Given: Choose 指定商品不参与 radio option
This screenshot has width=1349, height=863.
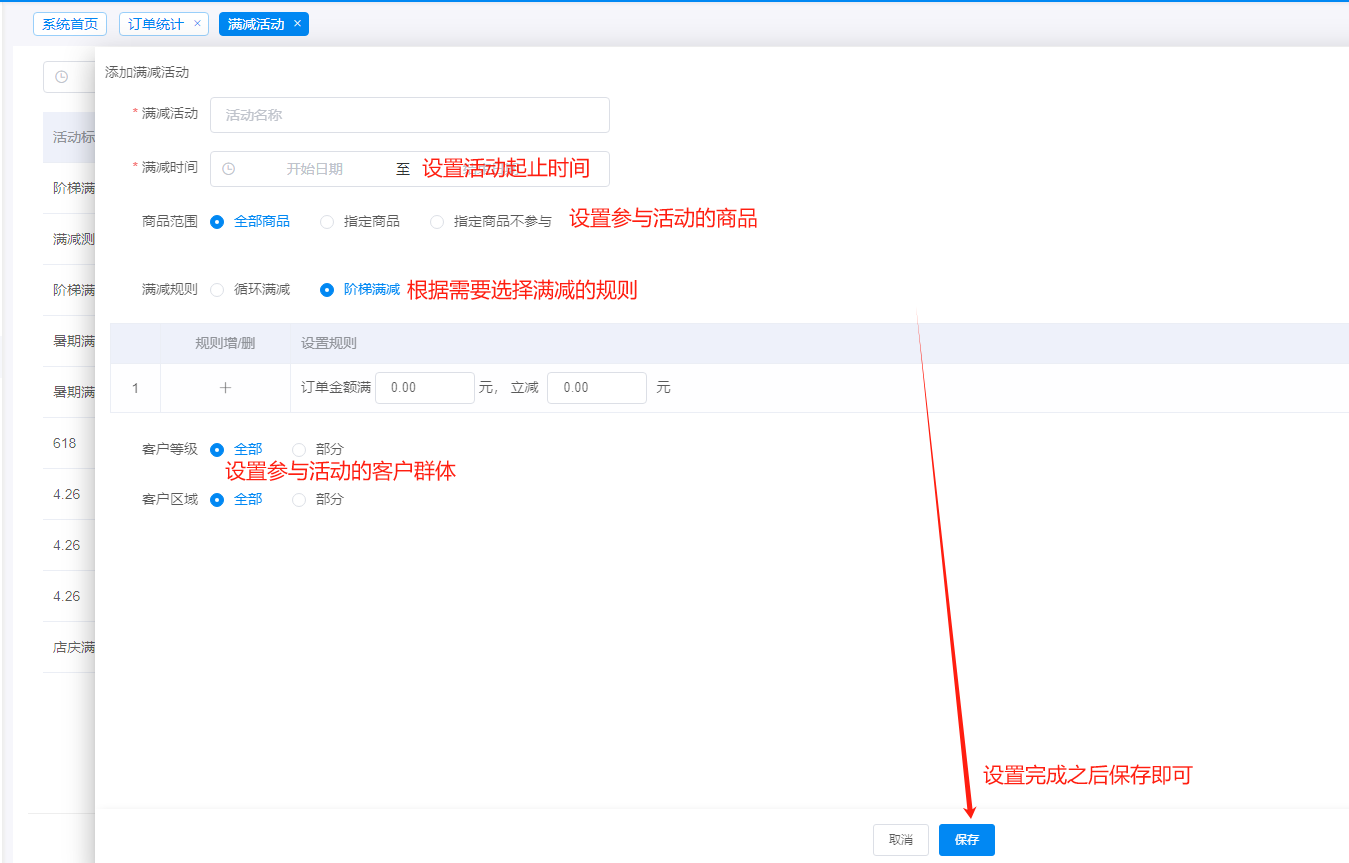Looking at the screenshot, I should coord(437,222).
